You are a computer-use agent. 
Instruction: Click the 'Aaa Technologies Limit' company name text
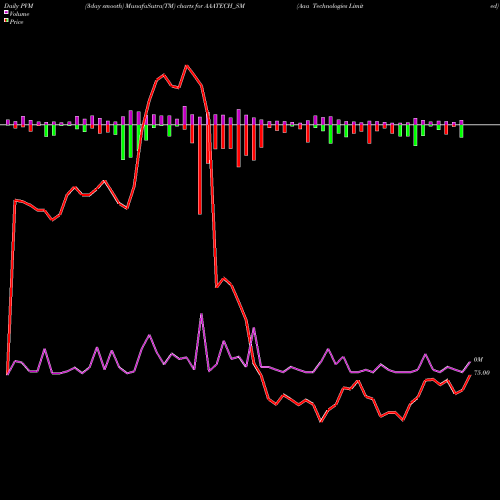(330, 6)
